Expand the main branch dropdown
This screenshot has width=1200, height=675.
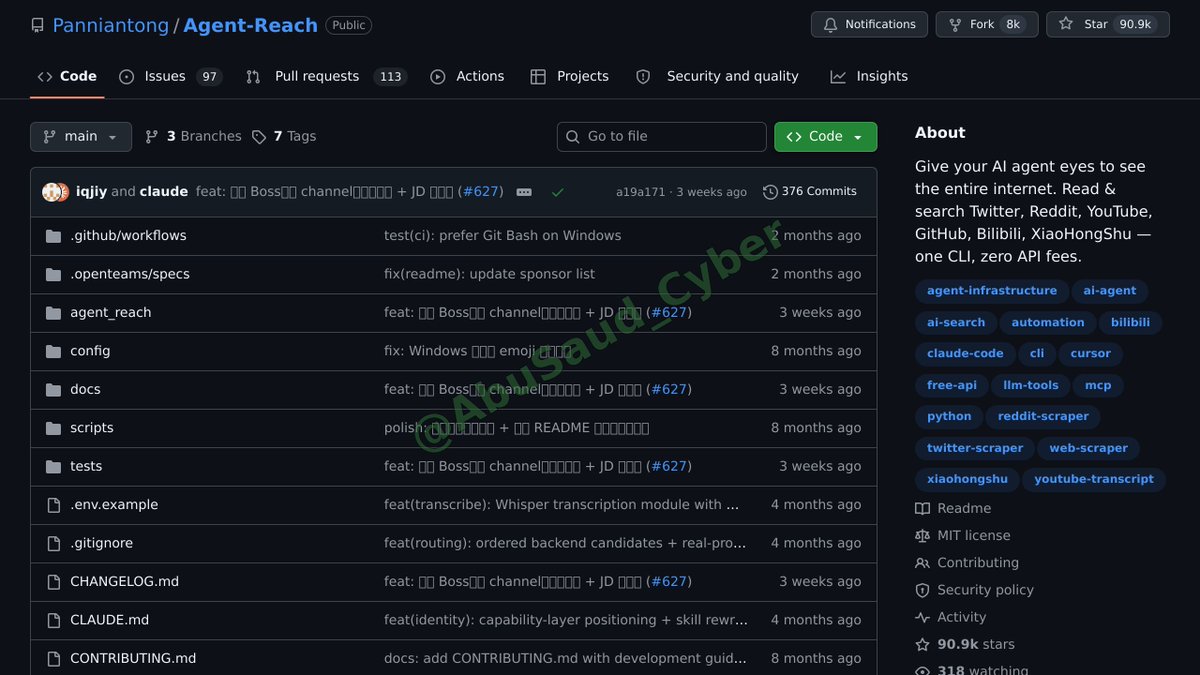[x=81, y=136]
